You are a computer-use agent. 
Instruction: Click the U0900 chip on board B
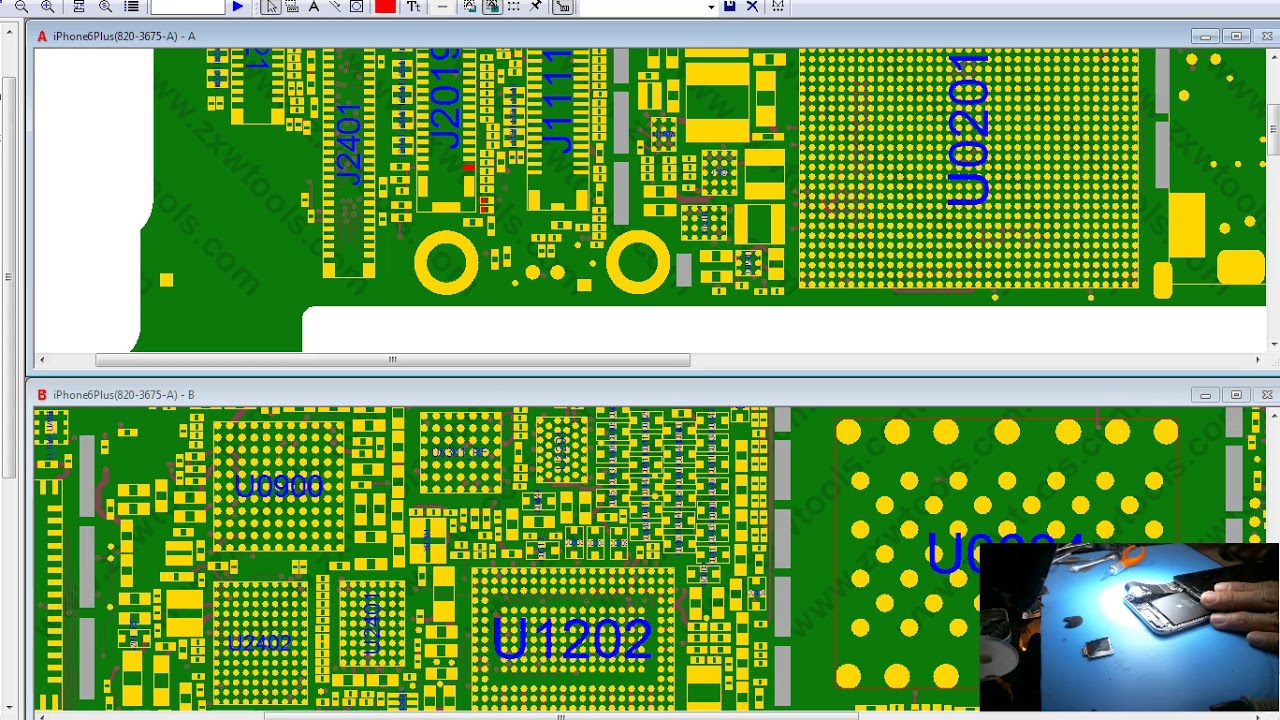(x=279, y=486)
